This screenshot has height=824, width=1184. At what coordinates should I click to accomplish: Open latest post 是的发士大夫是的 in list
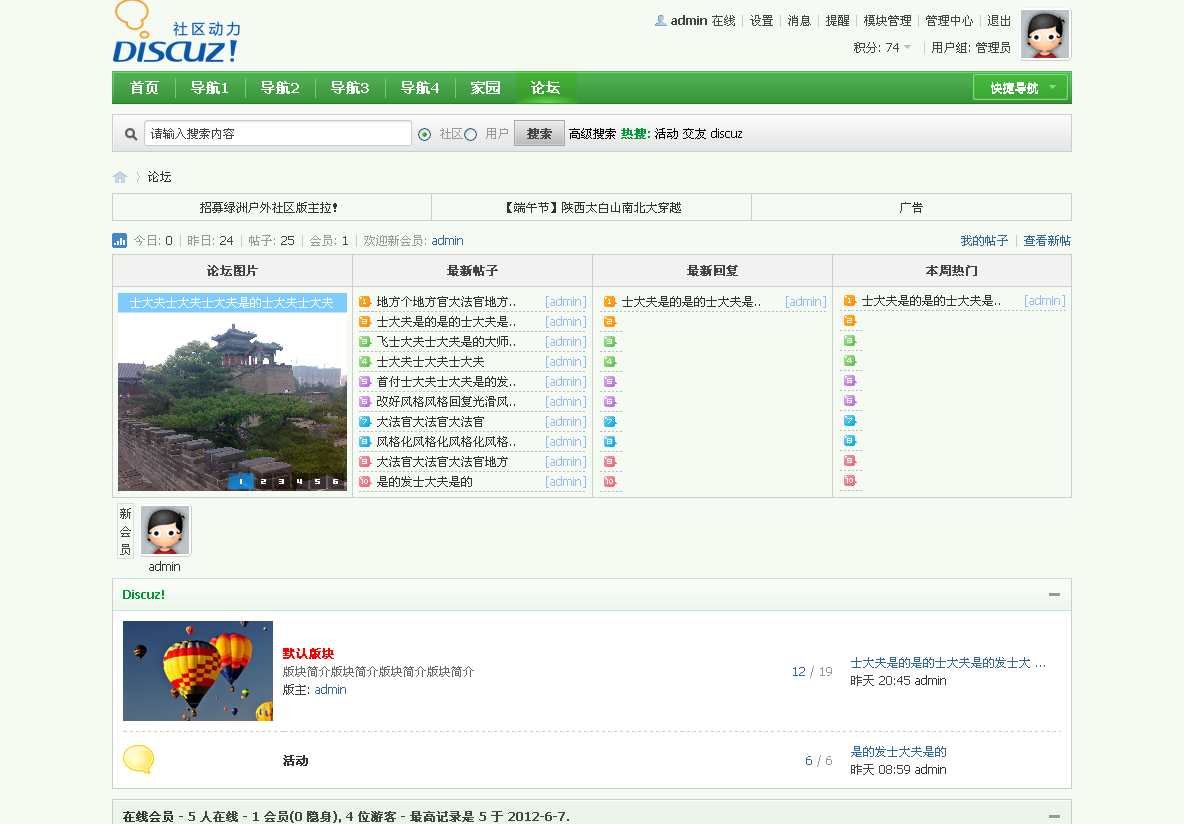click(x=424, y=482)
